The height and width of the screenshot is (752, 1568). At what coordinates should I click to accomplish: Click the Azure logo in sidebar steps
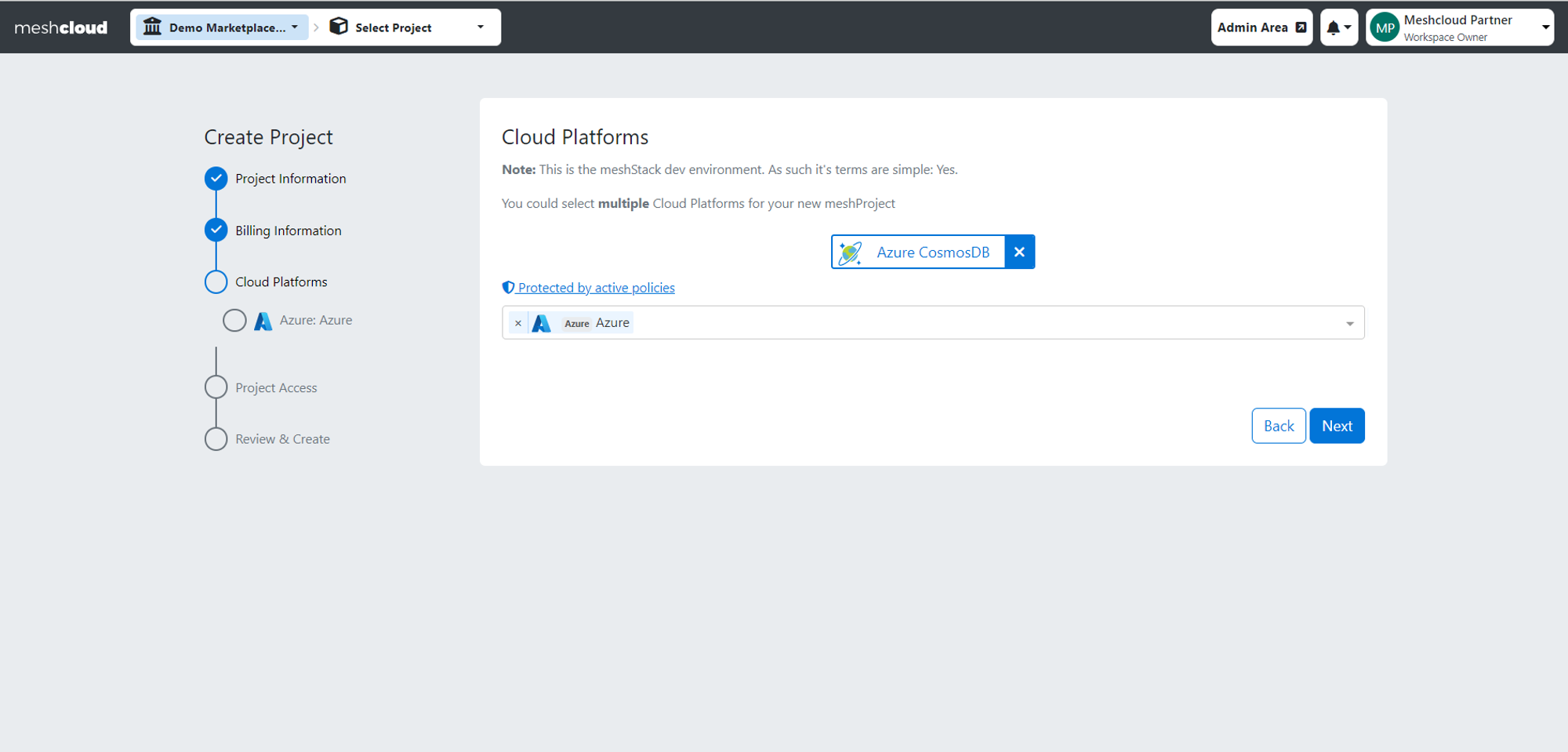263,321
